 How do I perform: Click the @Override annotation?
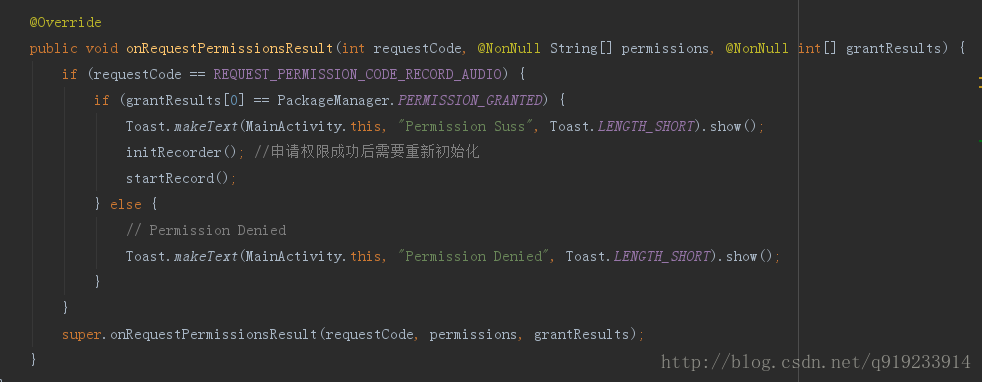click(65, 23)
